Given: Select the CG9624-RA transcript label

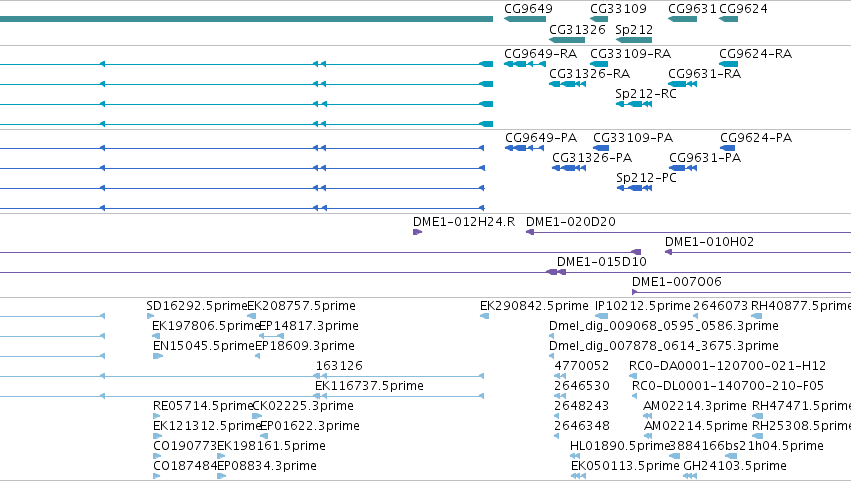Looking at the screenshot, I should (x=755, y=53).
